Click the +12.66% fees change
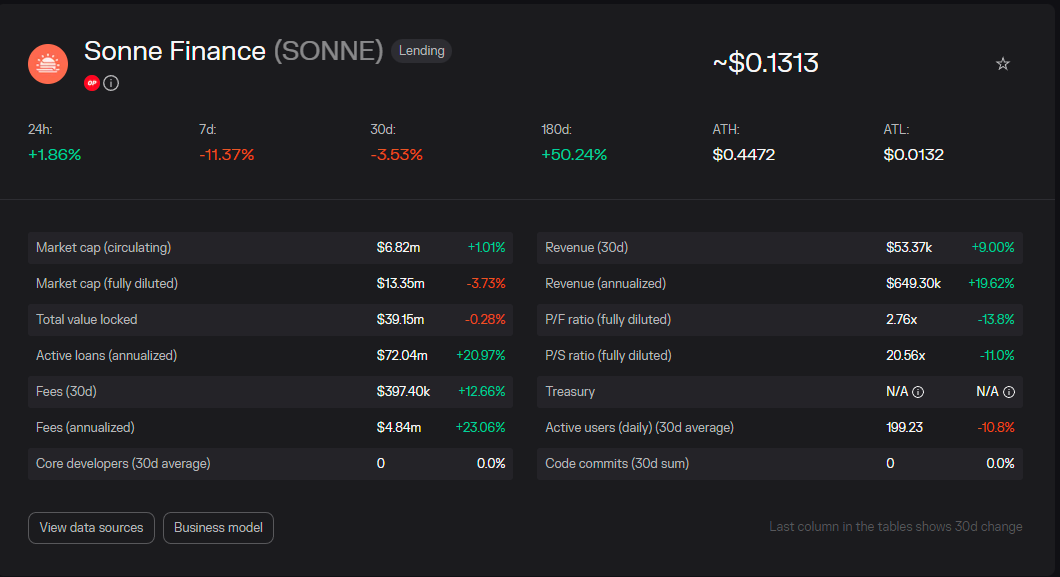The width and height of the screenshot is (1060, 577). [482, 392]
